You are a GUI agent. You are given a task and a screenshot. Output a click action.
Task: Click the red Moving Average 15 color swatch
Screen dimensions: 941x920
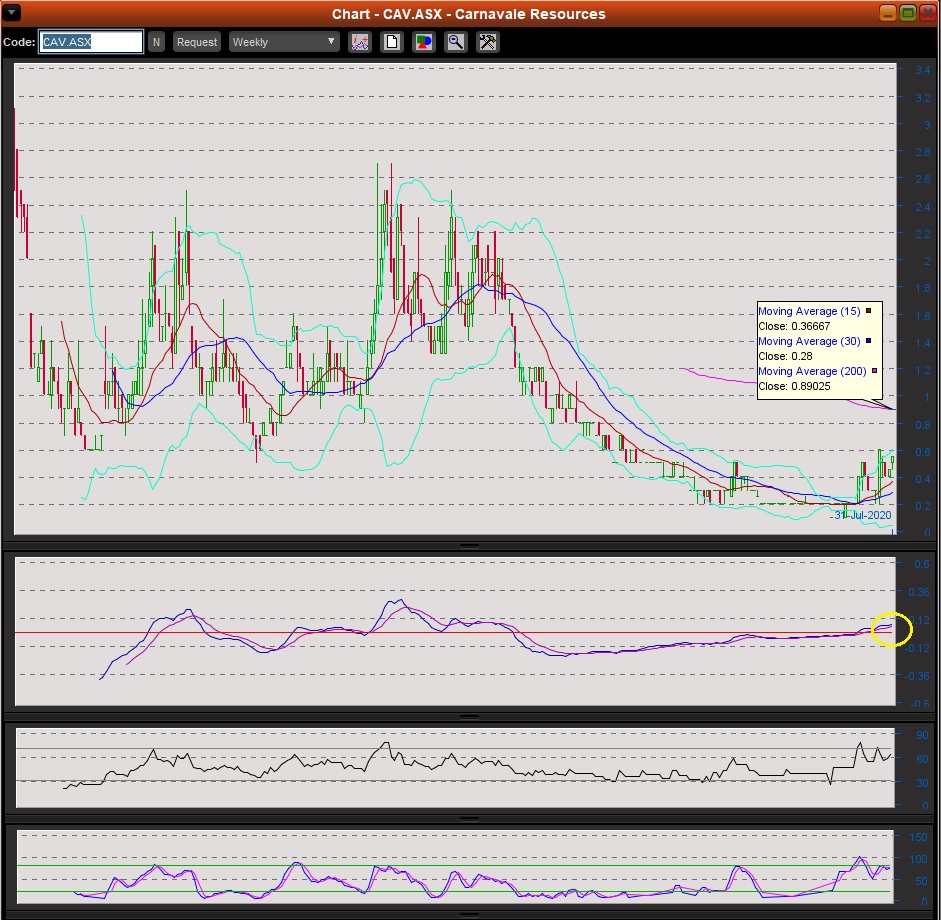[868, 311]
